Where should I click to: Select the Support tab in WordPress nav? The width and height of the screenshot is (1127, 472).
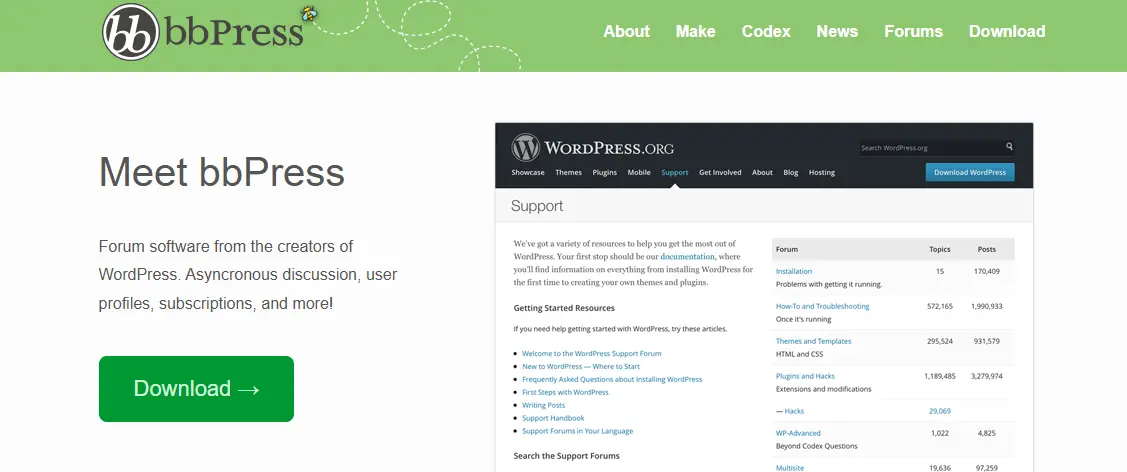point(675,172)
